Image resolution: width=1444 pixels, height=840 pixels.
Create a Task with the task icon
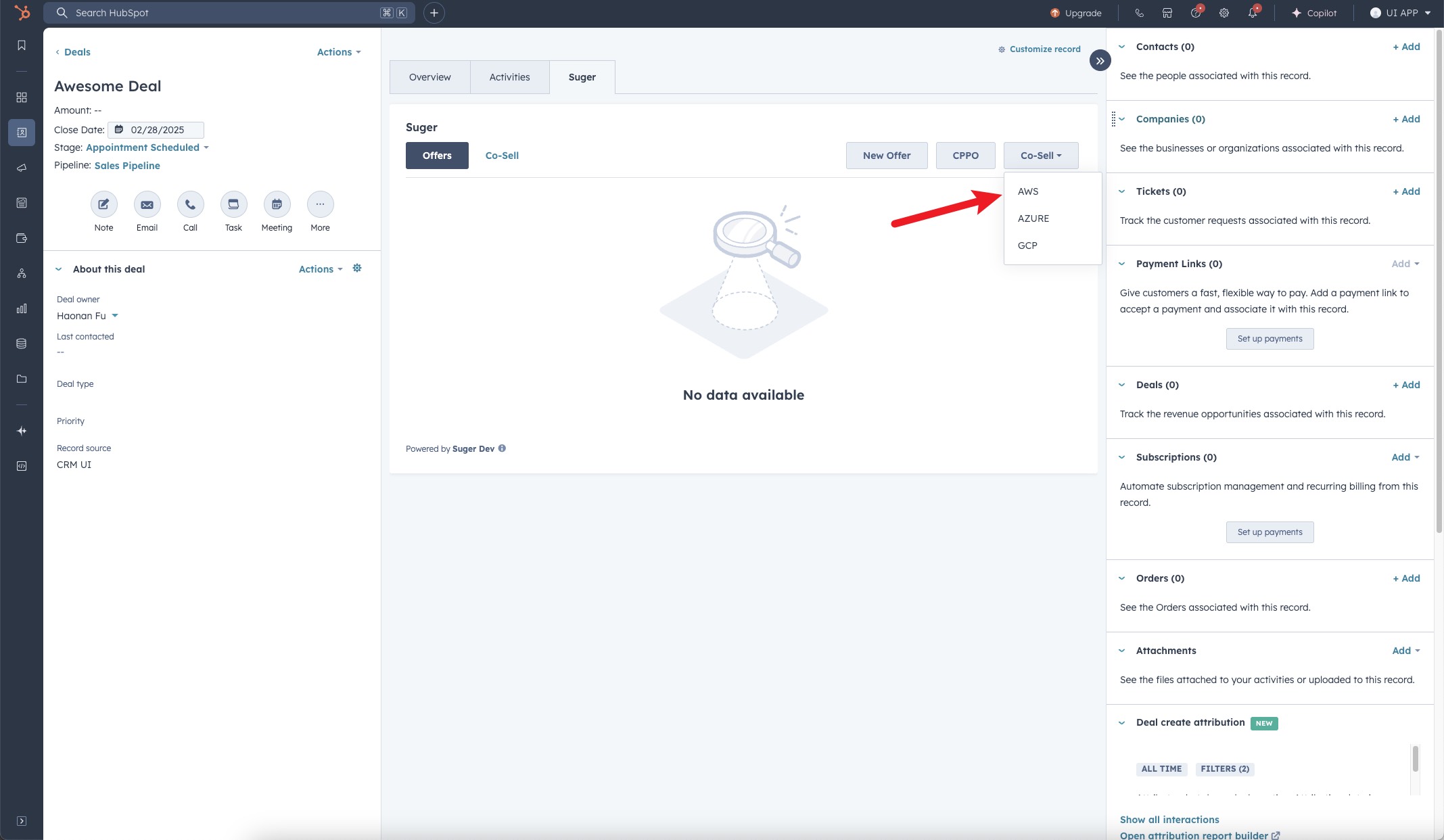pyautogui.click(x=233, y=204)
